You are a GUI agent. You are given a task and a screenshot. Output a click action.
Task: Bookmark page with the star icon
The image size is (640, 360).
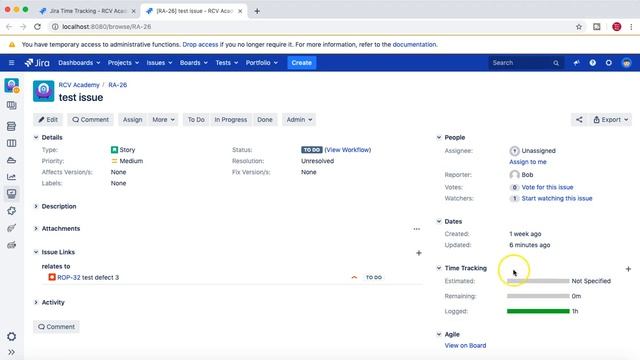click(x=579, y=27)
